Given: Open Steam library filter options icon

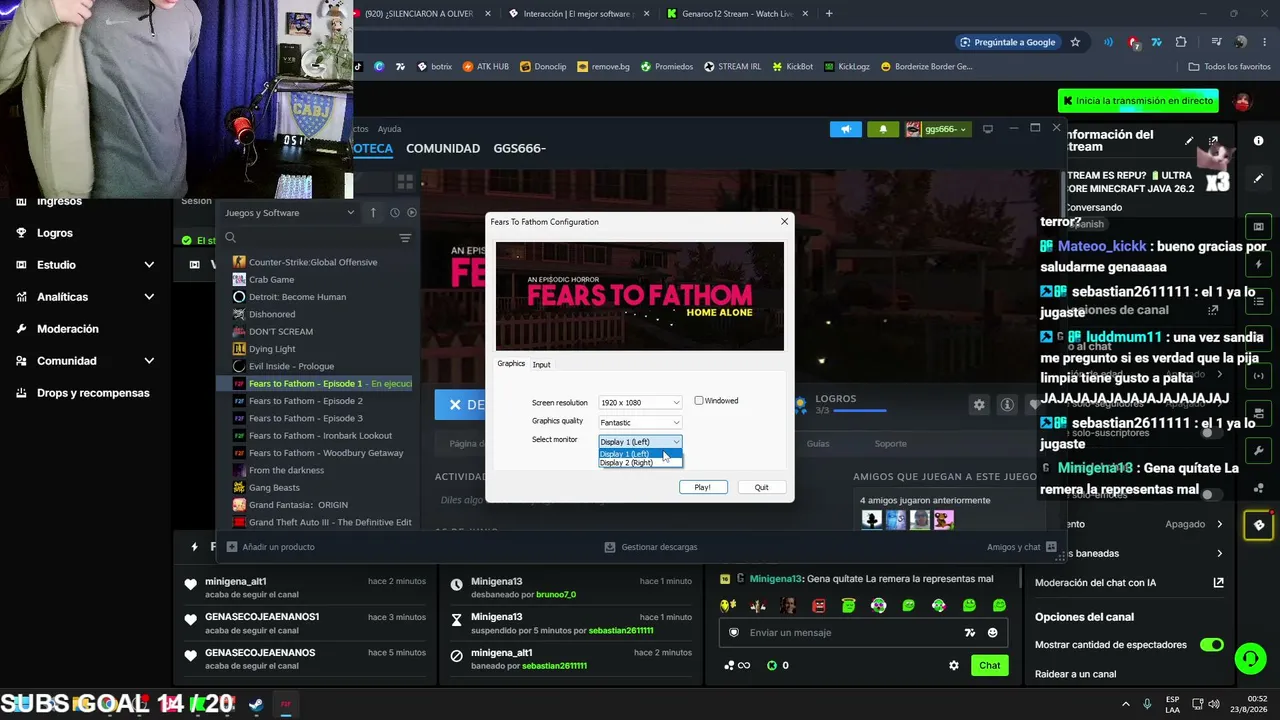Looking at the screenshot, I should click(405, 238).
